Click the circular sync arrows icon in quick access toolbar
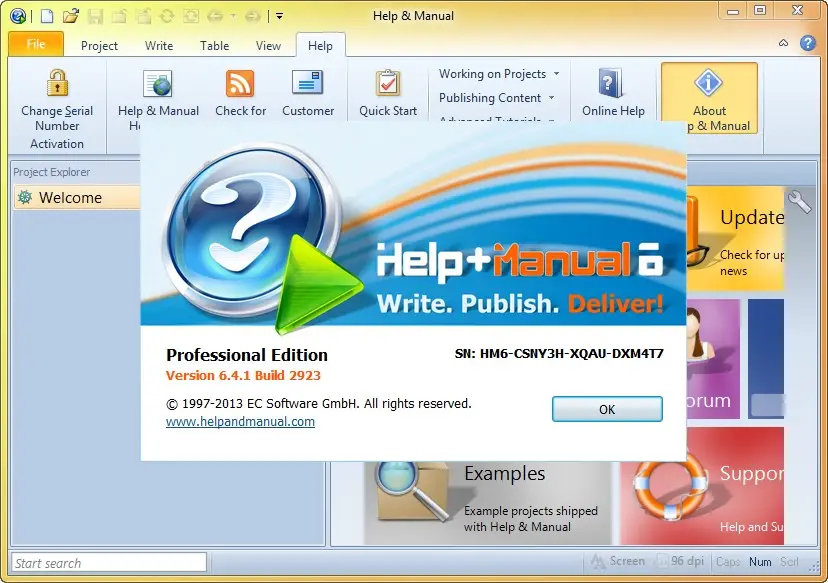The width and height of the screenshot is (828, 583). pos(167,16)
